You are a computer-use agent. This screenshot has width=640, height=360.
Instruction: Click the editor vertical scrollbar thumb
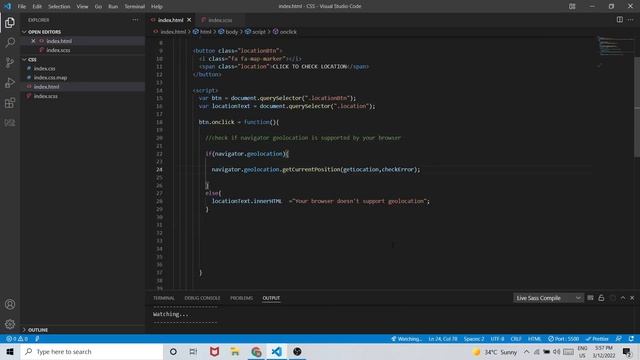tap(637, 106)
